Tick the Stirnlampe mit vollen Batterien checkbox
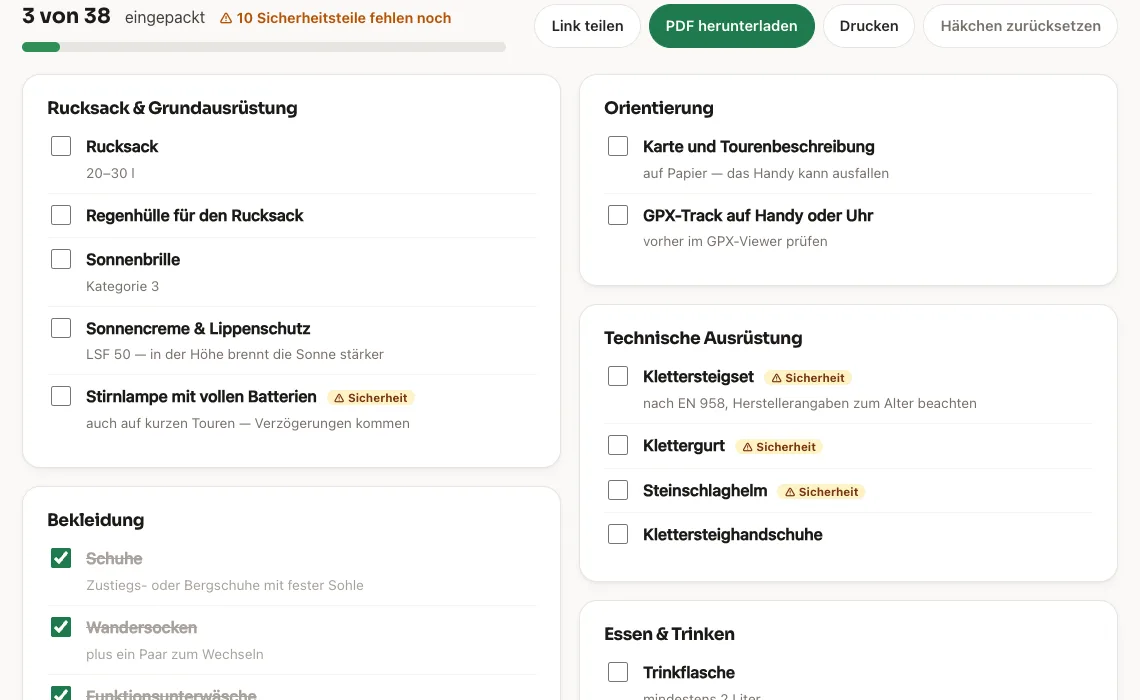 (61, 396)
